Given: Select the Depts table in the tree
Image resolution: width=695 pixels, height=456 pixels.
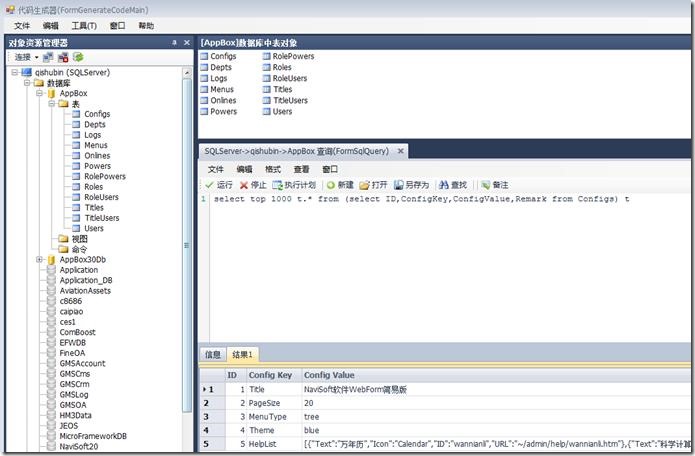Looking at the screenshot, I should (95, 125).
